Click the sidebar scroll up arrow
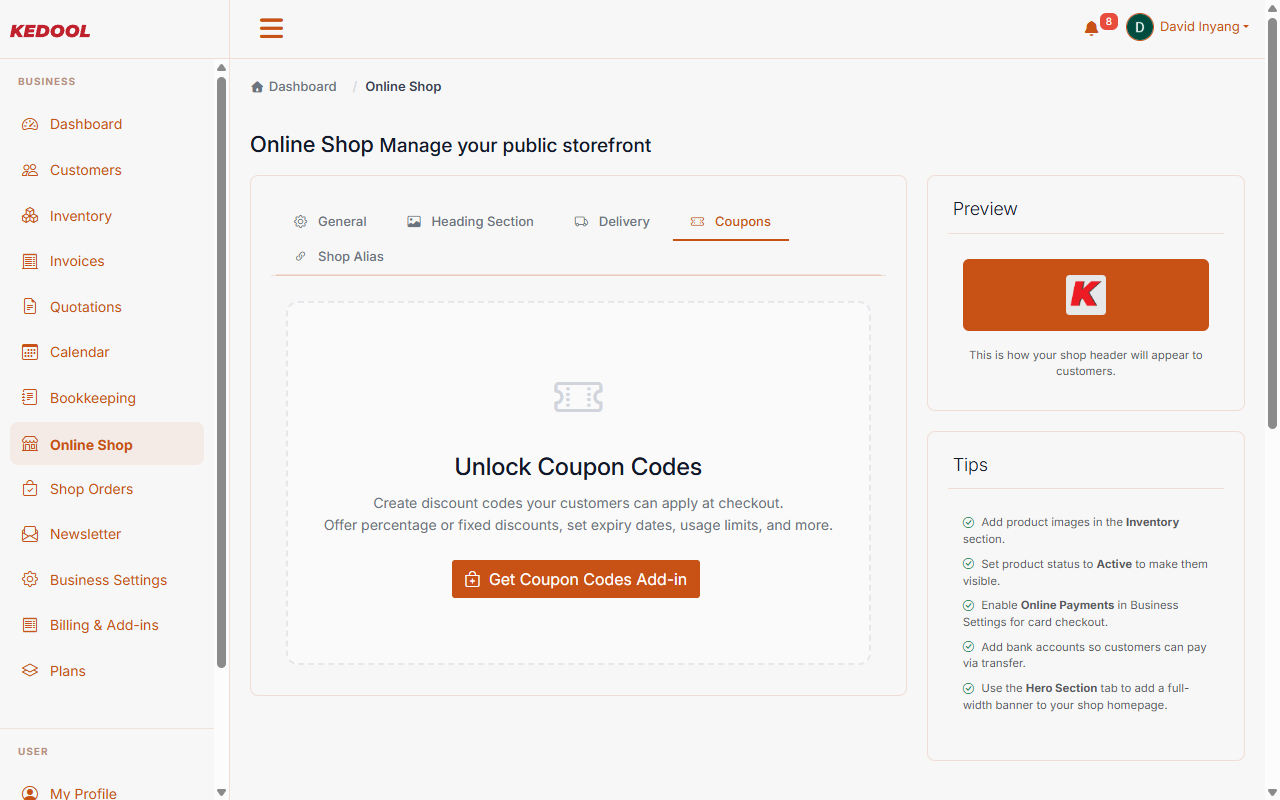 tap(221, 68)
